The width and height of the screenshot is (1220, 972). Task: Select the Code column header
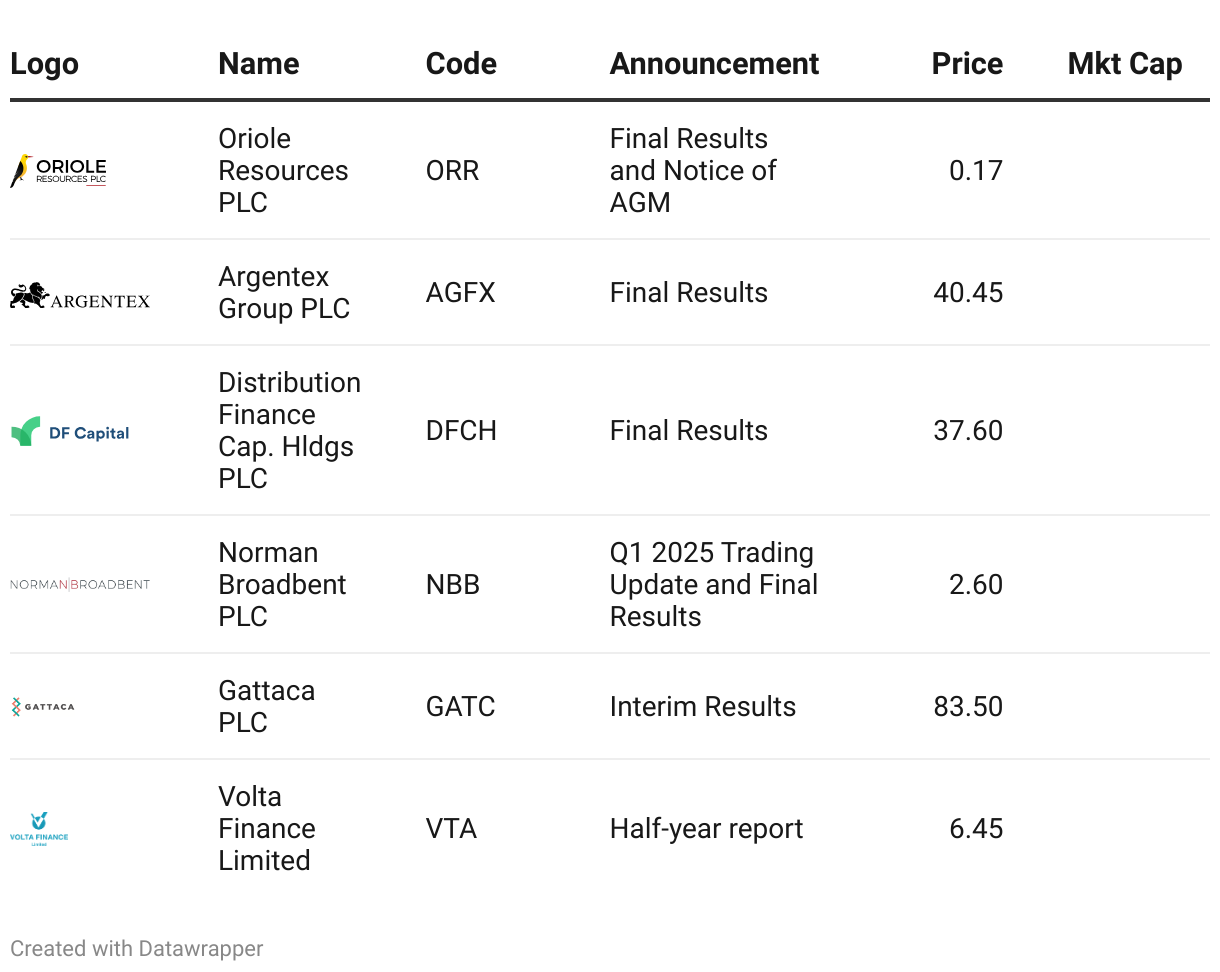(461, 64)
